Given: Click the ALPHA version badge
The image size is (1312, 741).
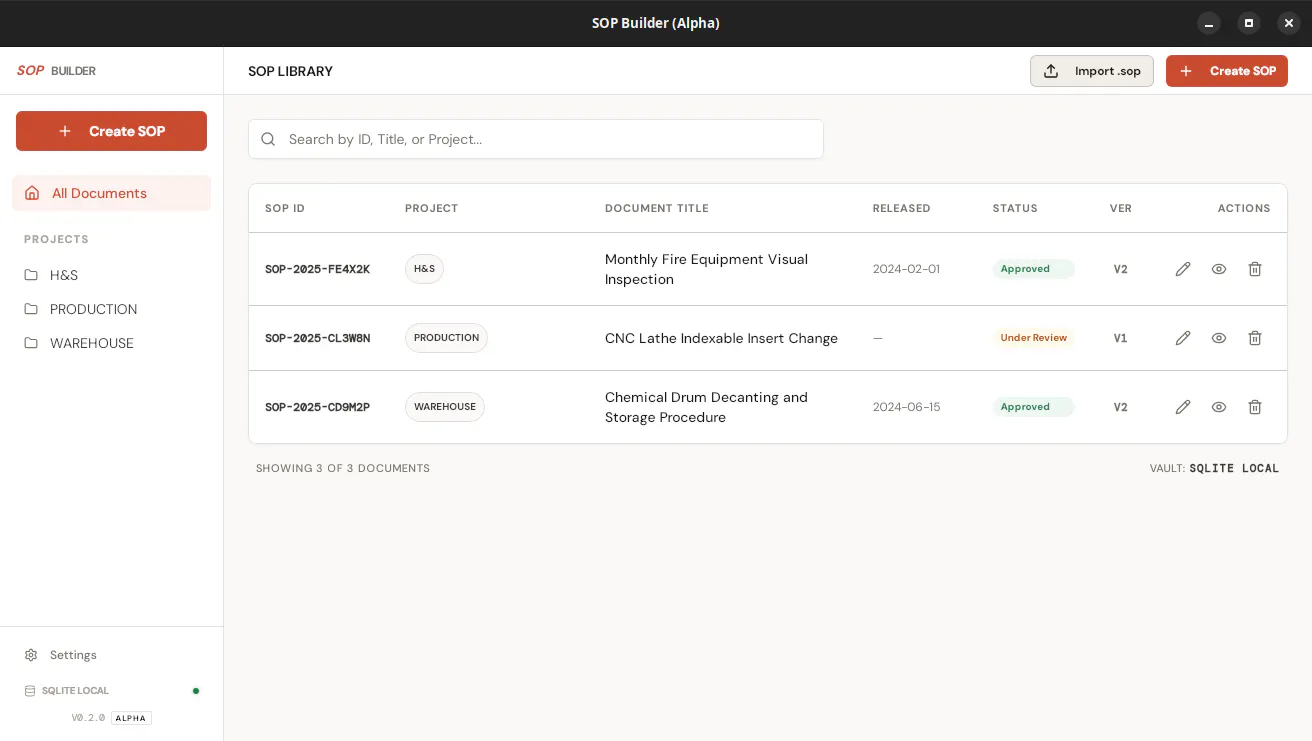Looking at the screenshot, I should pyautogui.click(x=131, y=718).
